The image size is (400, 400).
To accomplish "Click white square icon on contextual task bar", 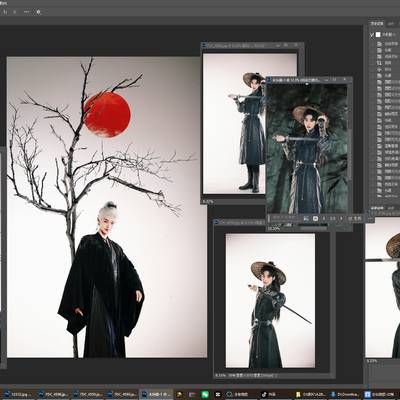I will coord(315,219).
